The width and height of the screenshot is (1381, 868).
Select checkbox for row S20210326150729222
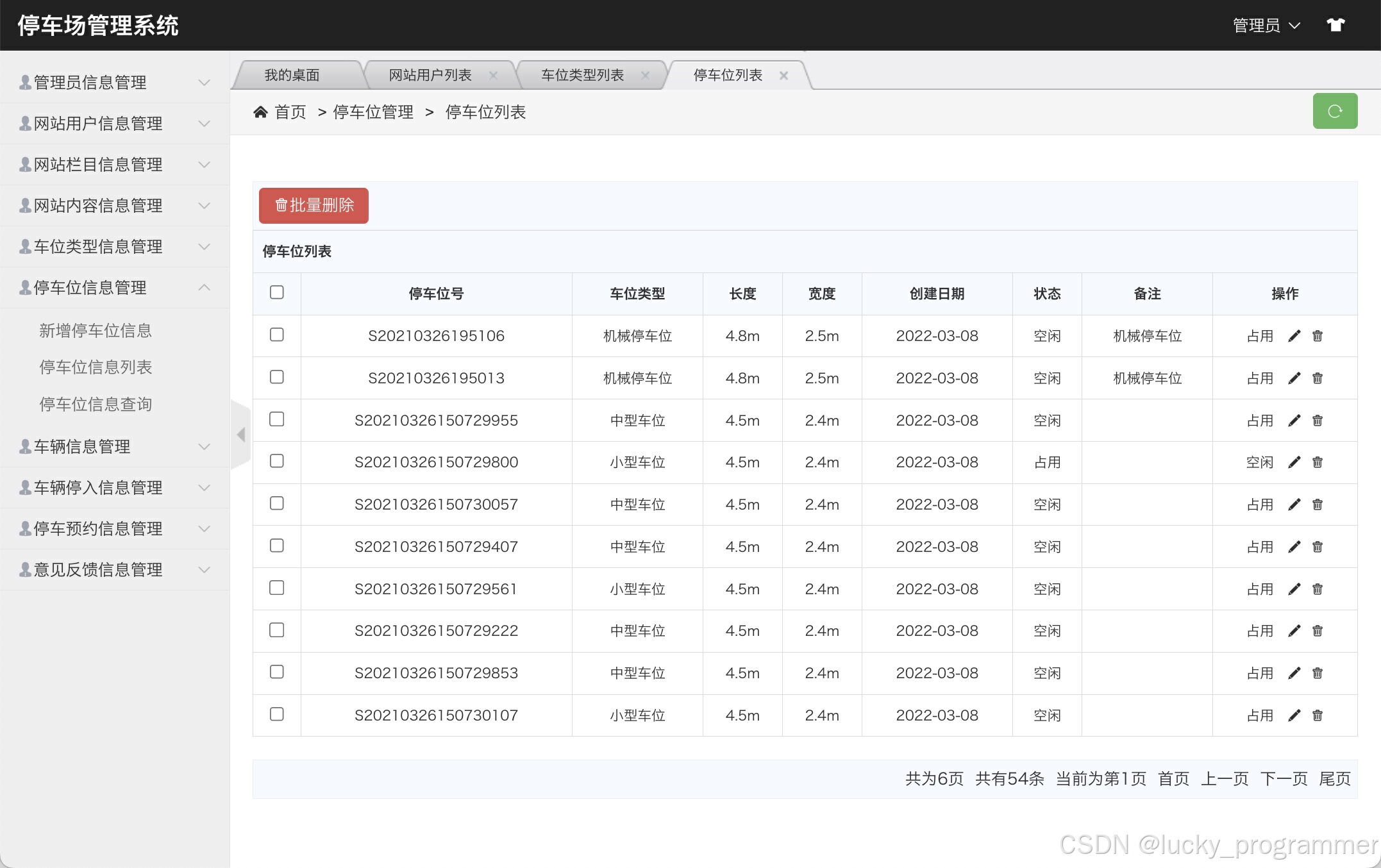pyautogui.click(x=277, y=630)
